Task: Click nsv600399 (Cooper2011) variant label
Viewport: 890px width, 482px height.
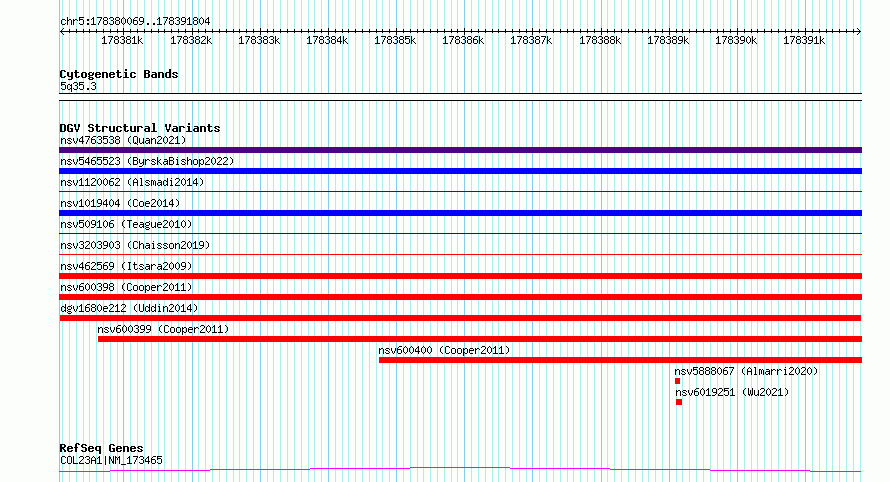Action: (x=163, y=329)
